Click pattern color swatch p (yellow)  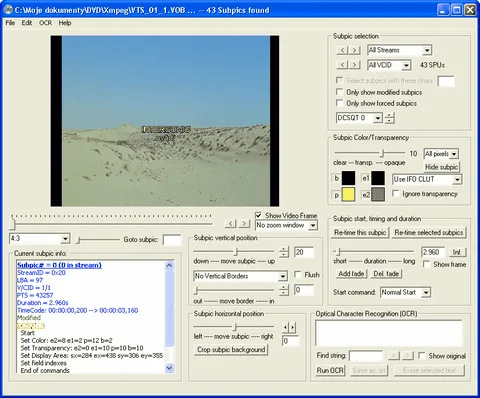348,195
